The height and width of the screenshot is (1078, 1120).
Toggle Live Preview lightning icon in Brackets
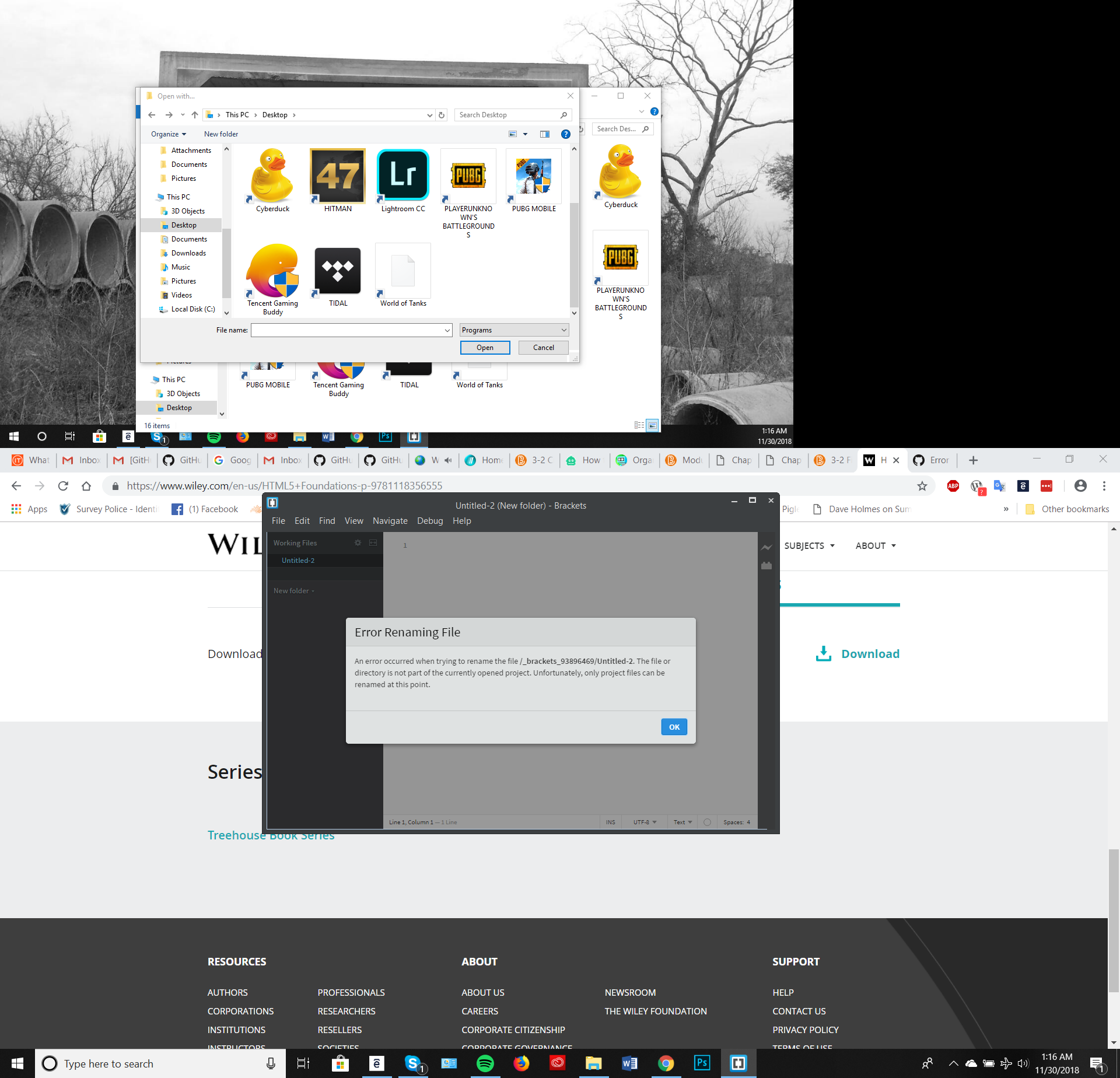766,548
